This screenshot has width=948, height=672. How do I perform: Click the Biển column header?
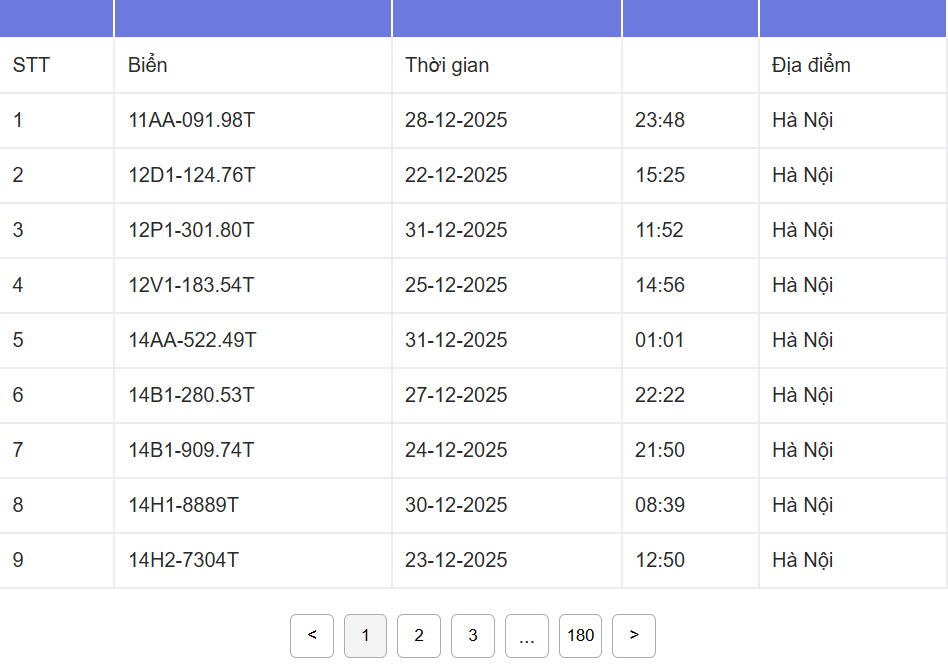tap(148, 66)
